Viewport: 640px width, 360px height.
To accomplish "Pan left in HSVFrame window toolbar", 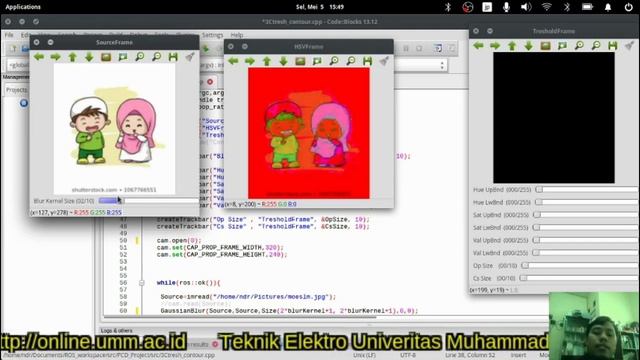I will 233,61.
